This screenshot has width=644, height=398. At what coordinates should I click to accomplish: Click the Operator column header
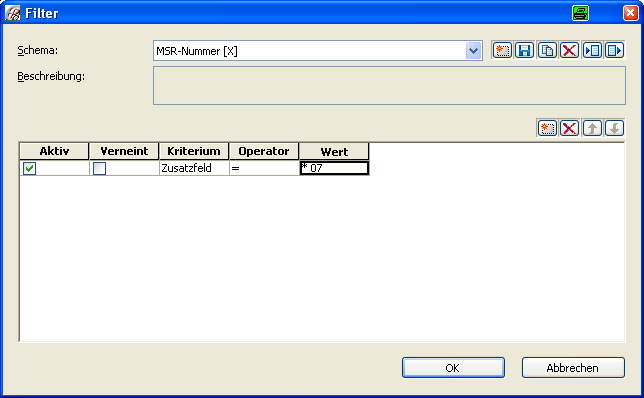(x=264, y=151)
